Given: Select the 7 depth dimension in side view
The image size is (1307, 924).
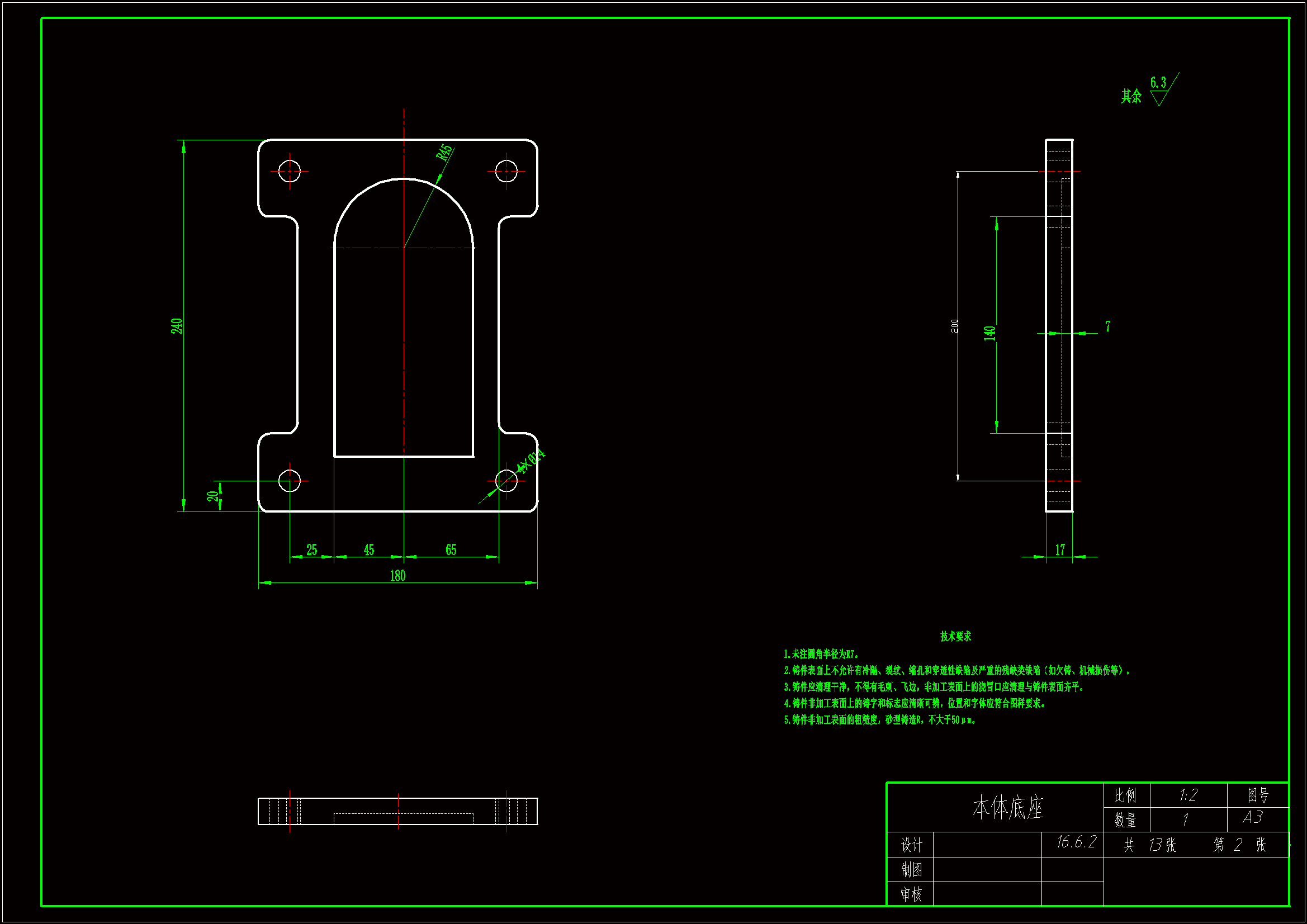Looking at the screenshot, I should click(x=1108, y=326).
